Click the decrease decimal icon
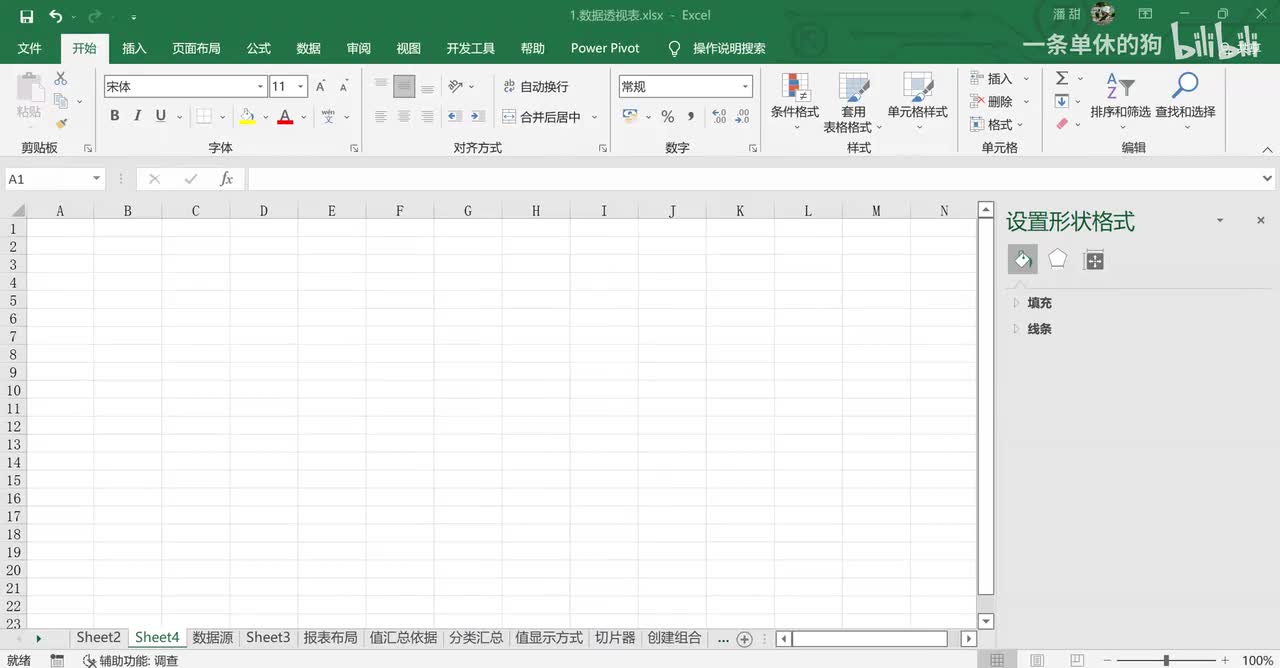 click(x=742, y=117)
